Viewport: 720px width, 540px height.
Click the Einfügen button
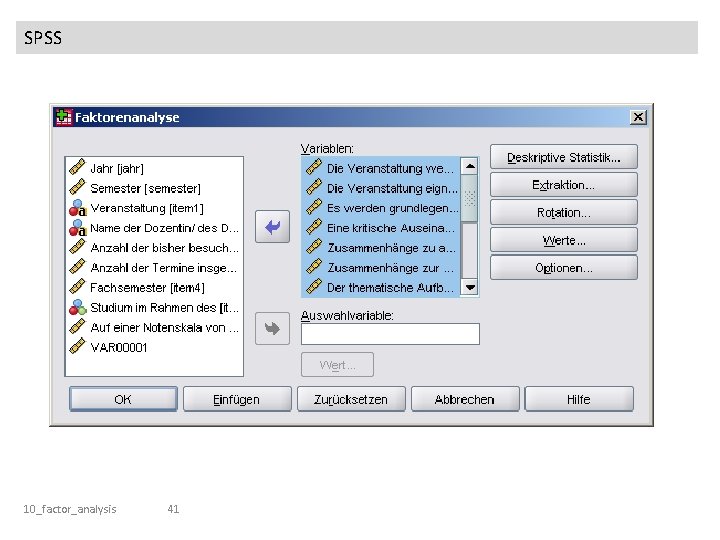tap(237, 399)
